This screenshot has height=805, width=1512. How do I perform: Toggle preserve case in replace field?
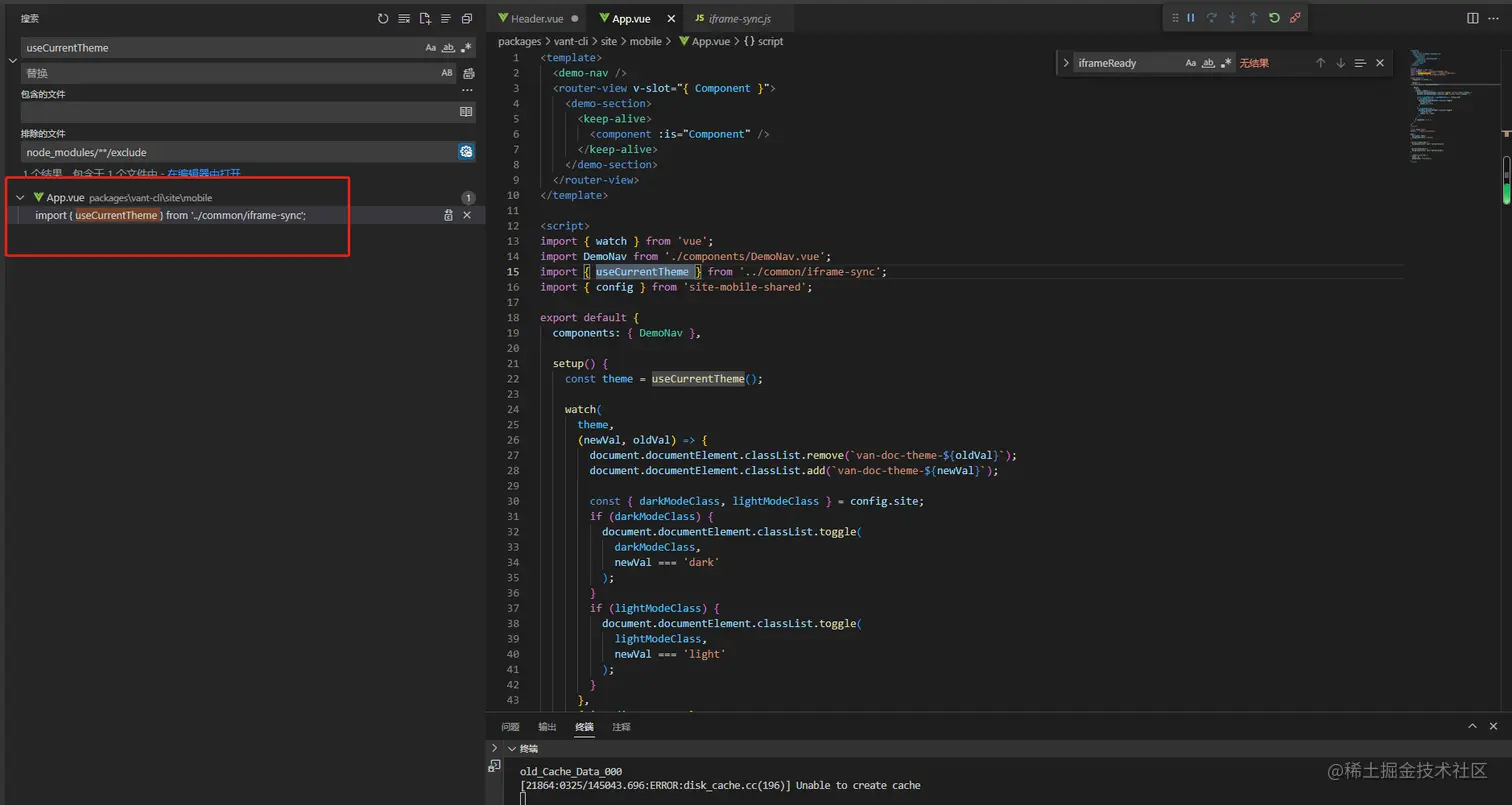coord(447,73)
